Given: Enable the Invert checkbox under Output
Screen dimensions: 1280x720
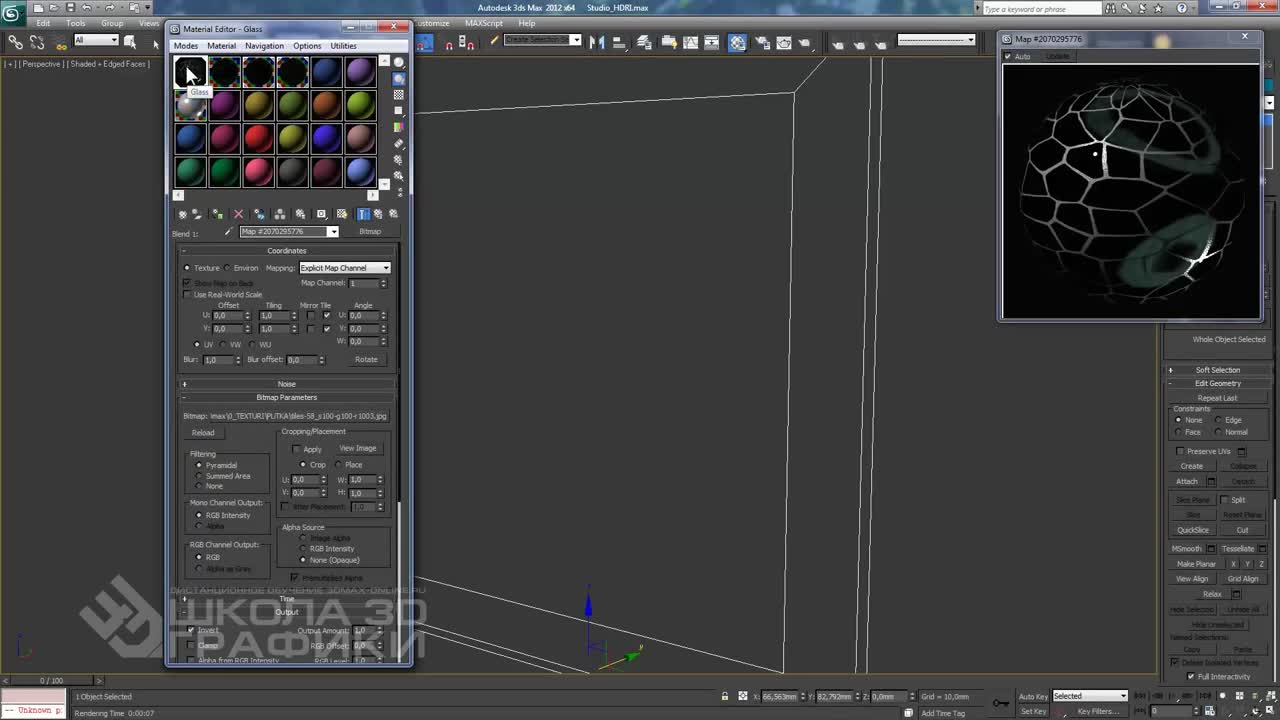Looking at the screenshot, I should [x=191, y=631].
